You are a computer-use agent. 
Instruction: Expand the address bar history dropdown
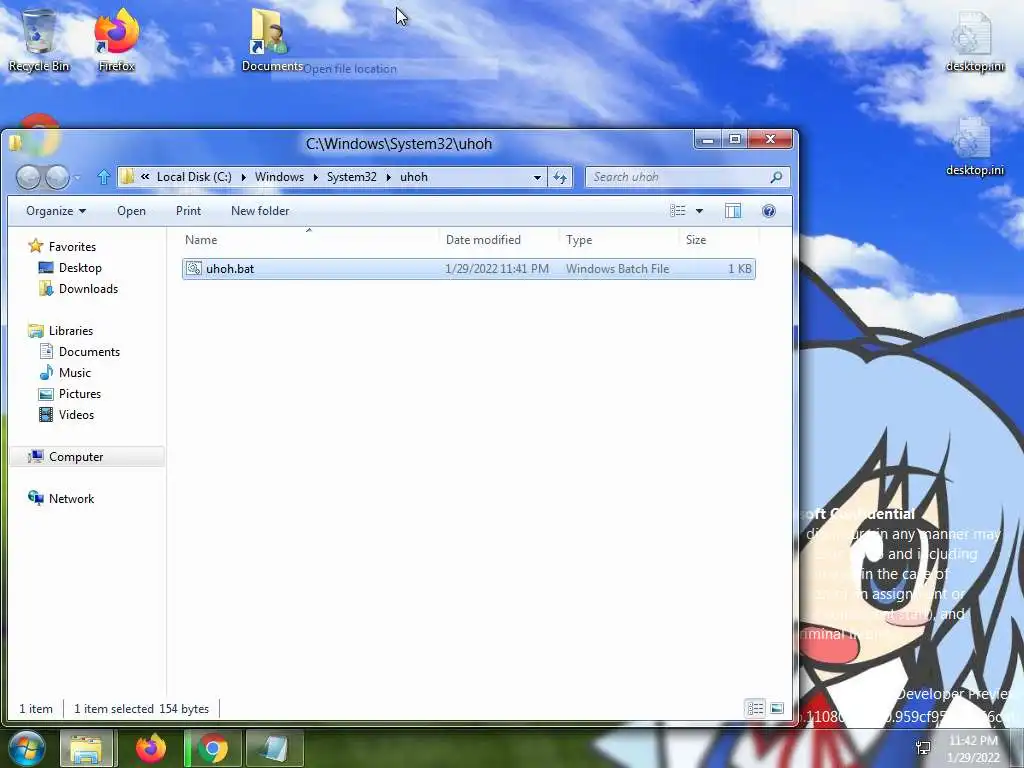537,177
